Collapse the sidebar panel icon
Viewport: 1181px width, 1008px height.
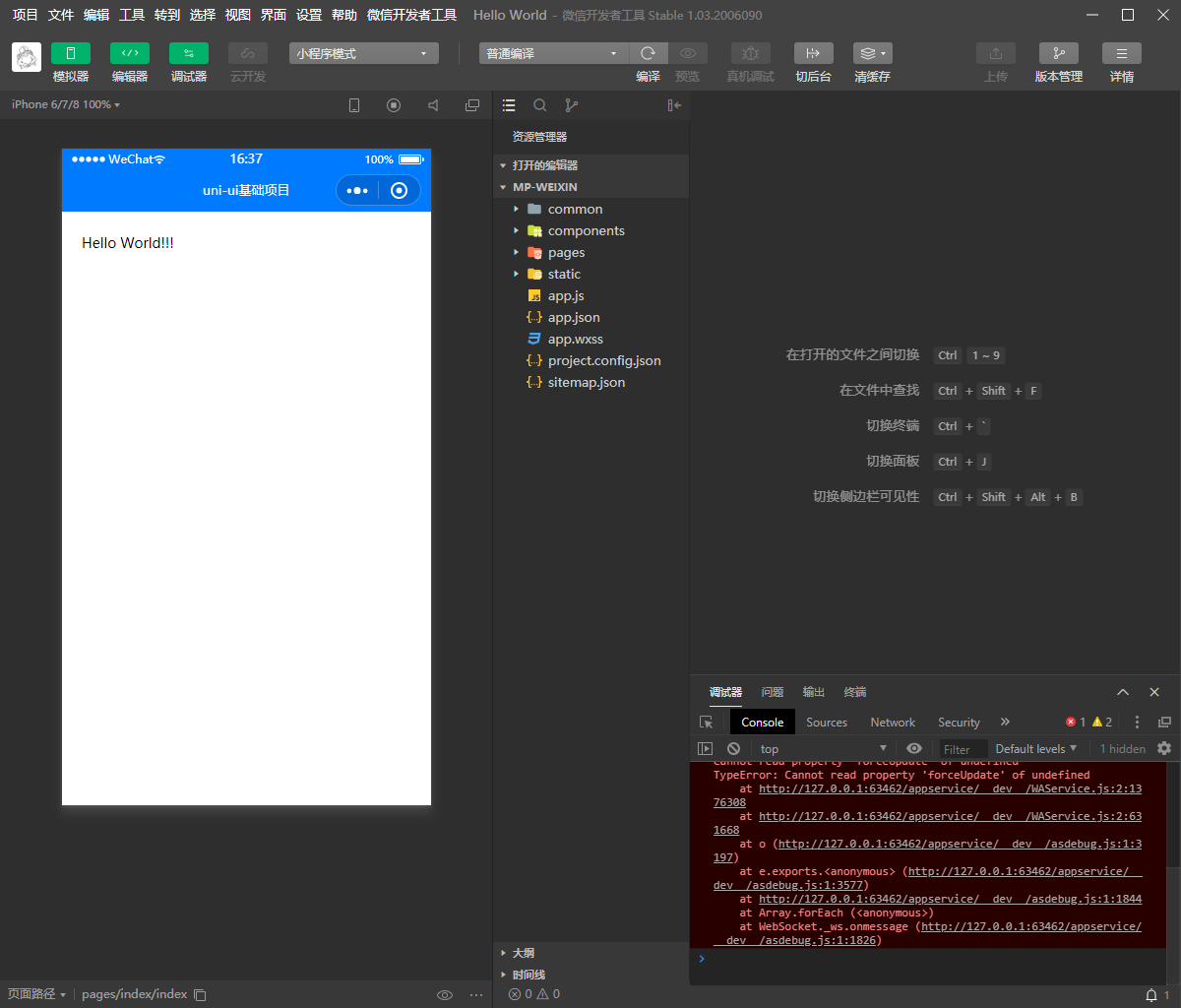(x=674, y=105)
